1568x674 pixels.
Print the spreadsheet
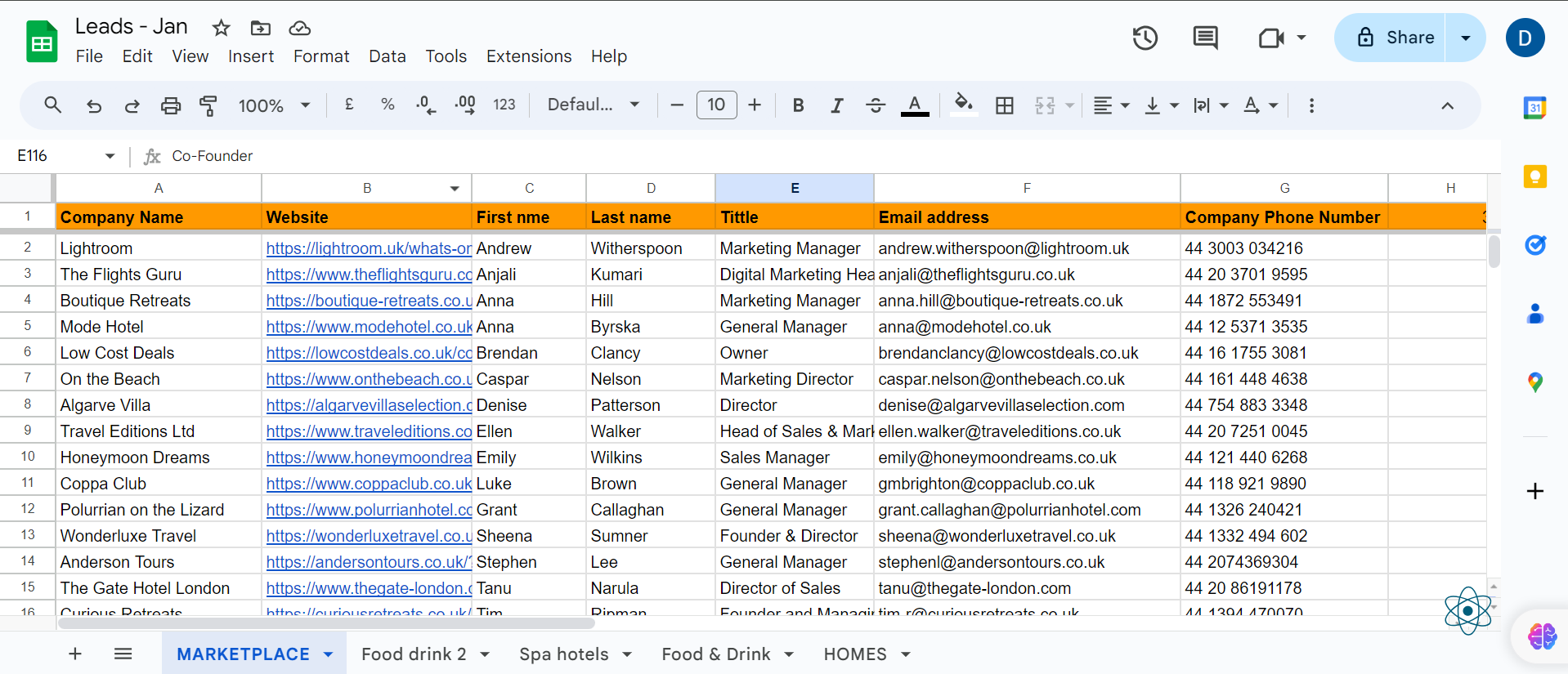click(x=170, y=105)
